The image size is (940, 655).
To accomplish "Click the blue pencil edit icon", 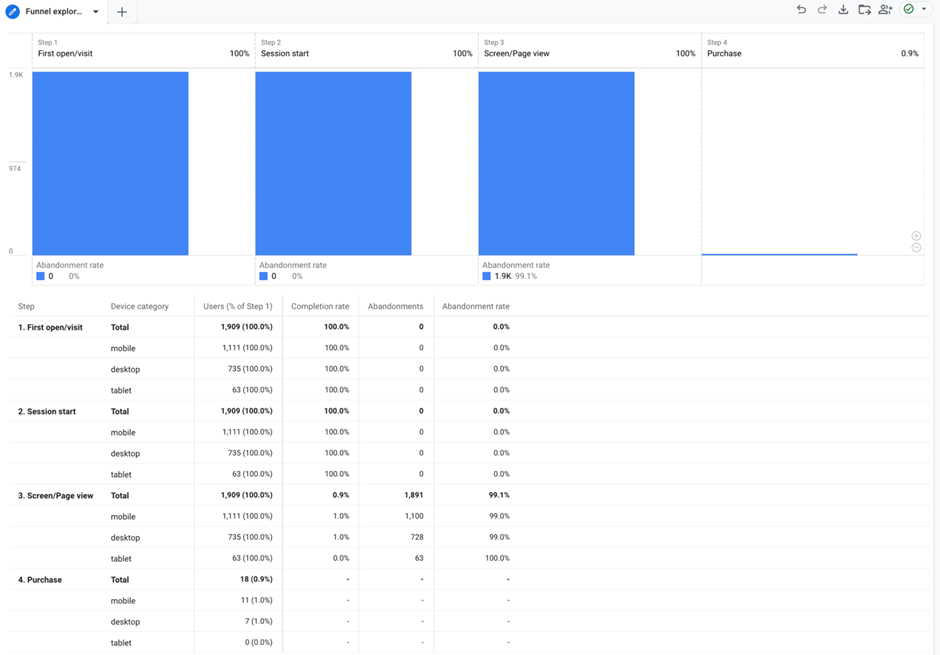I will (13, 12).
